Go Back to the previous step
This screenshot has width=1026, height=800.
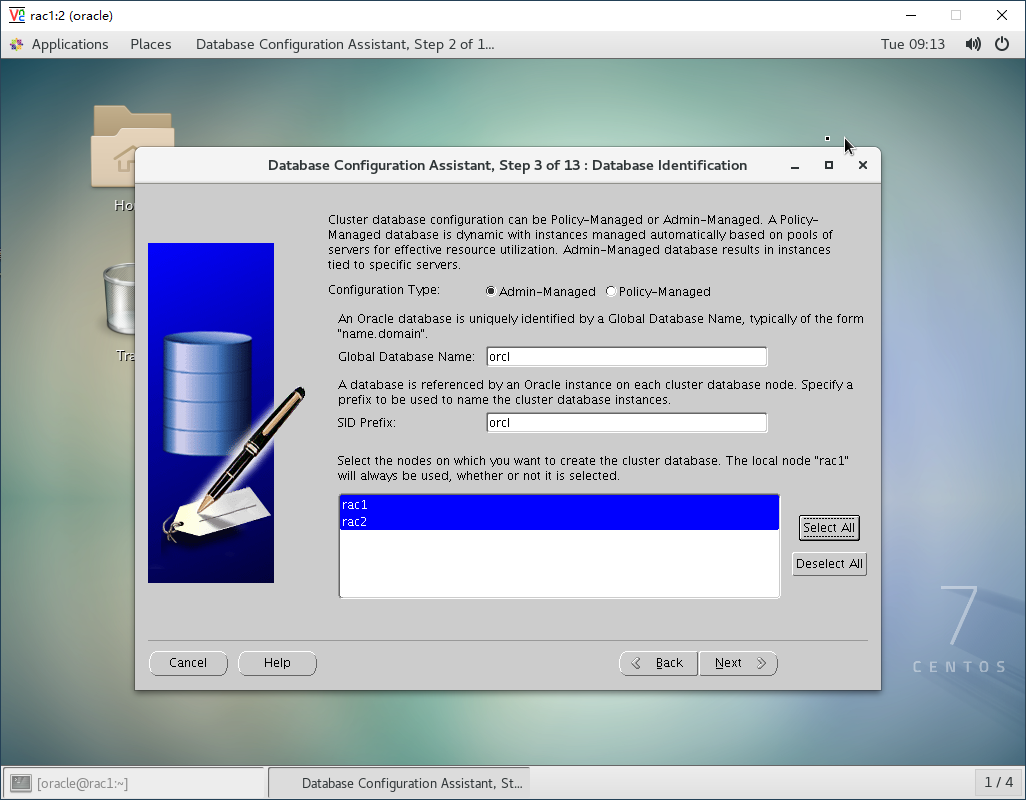[658, 663]
